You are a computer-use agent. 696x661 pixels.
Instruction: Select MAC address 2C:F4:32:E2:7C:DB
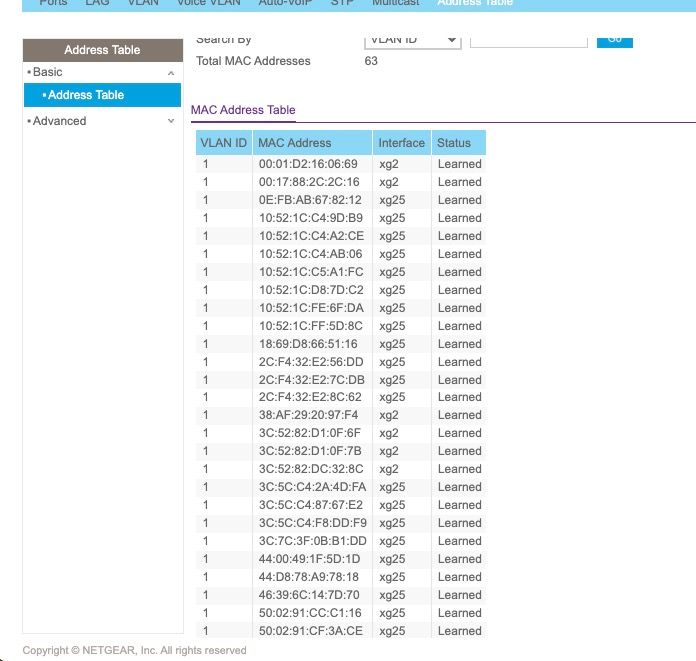tap(312, 380)
